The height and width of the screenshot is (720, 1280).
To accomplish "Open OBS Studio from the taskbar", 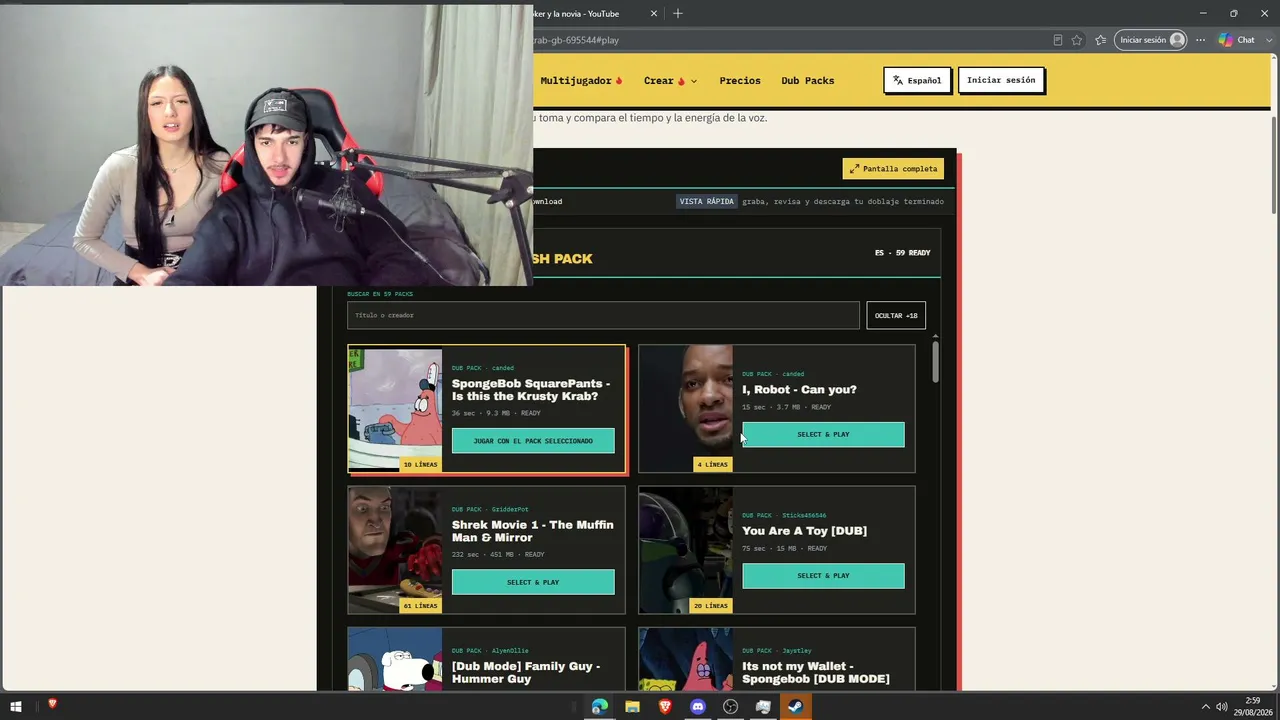I will click(730, 707).
